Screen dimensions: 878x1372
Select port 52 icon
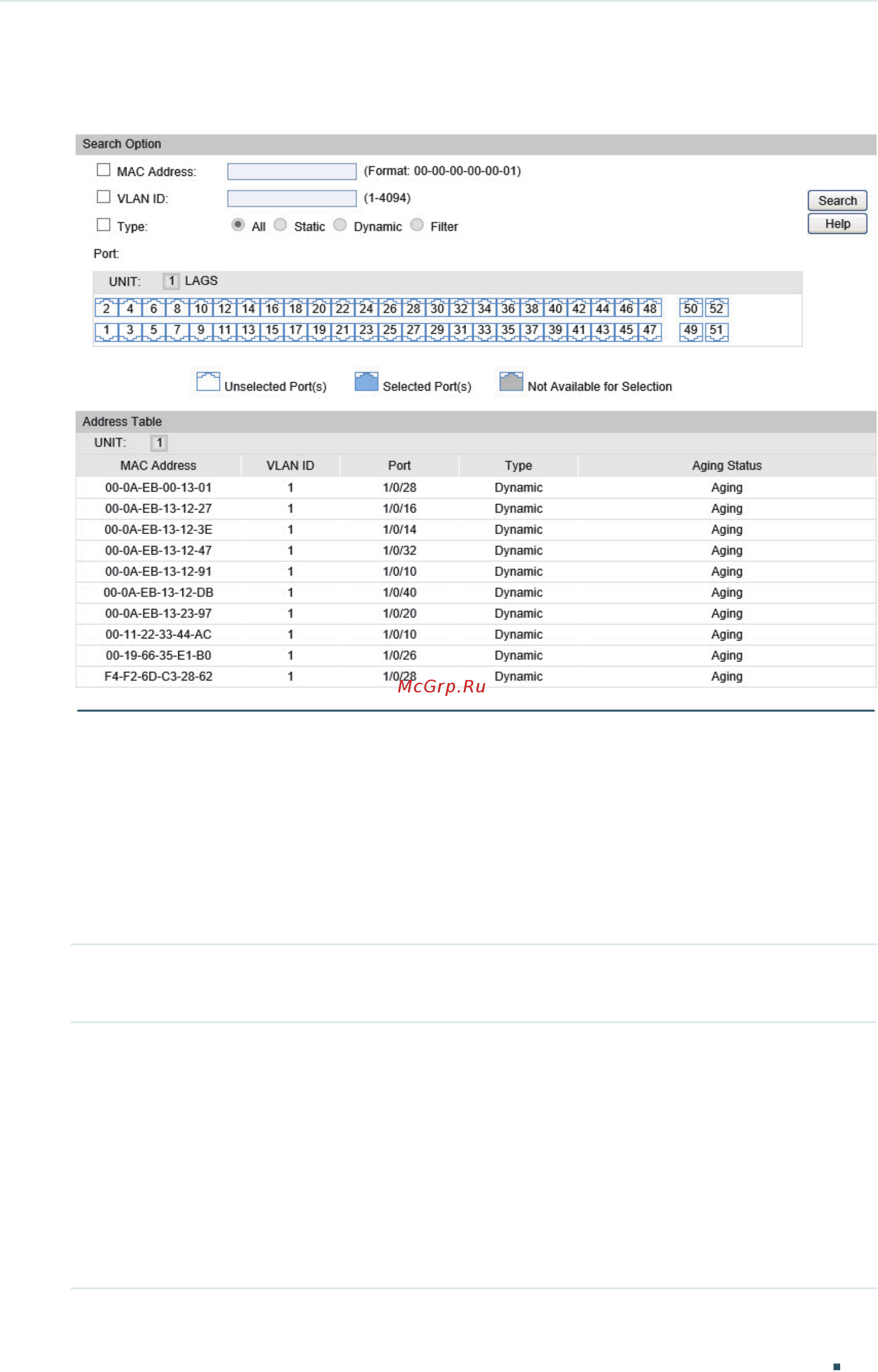717,308
